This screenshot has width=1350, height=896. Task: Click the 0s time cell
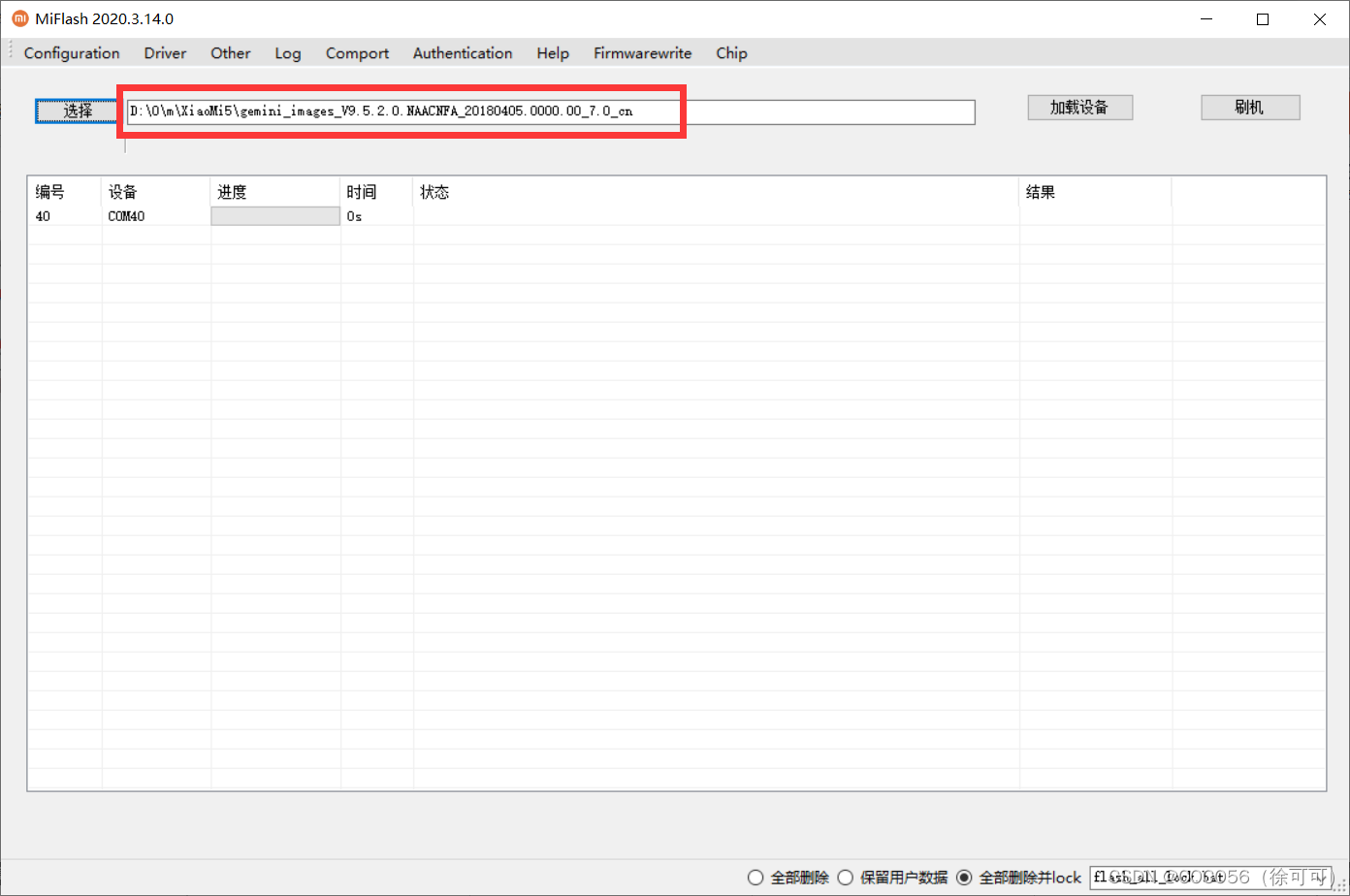(377, 216)
